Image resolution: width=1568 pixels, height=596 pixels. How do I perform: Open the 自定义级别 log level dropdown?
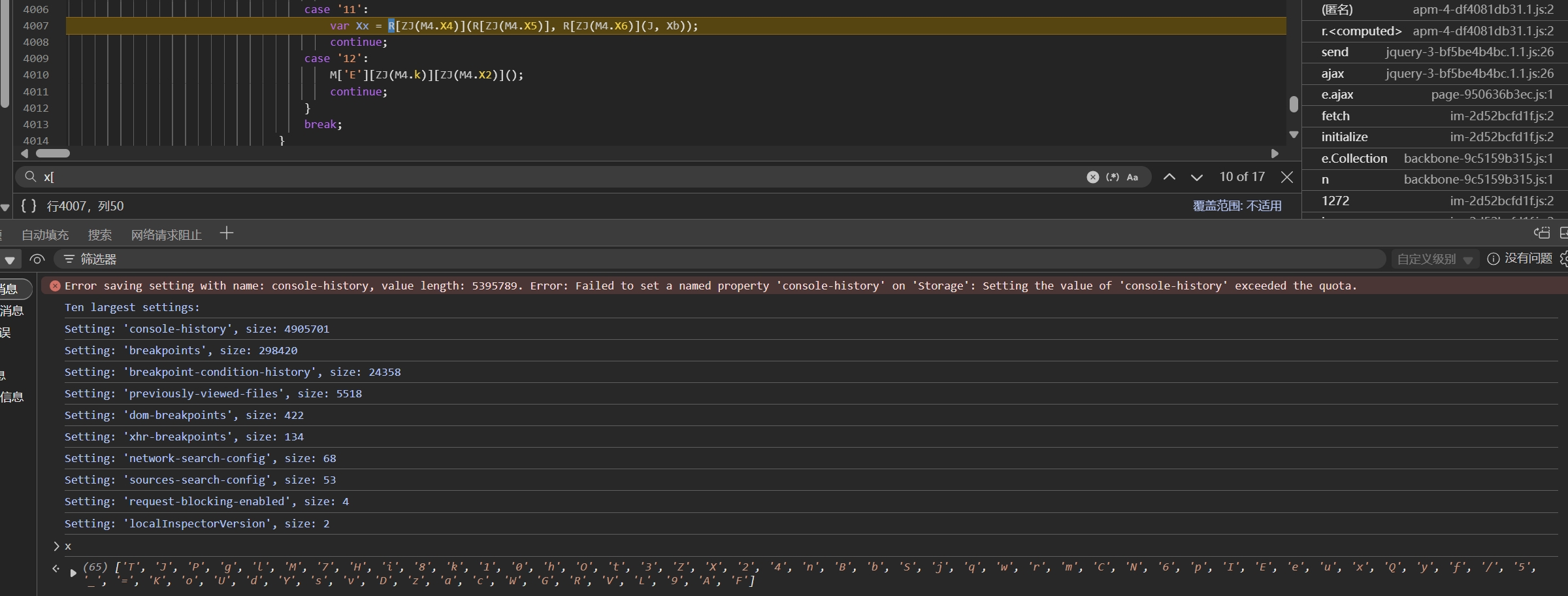1434,259
